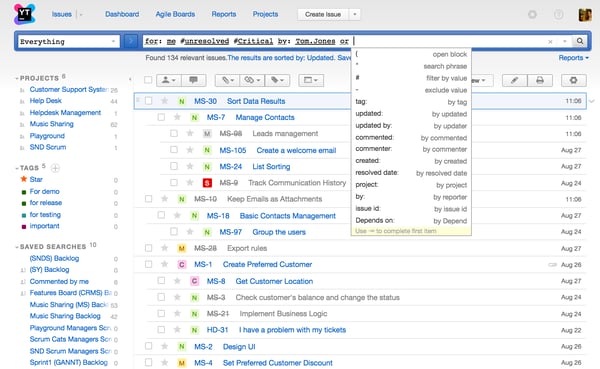The image size is (600, 369).
Task: Open the Agile Boards menu
Action: pos(175,14)
